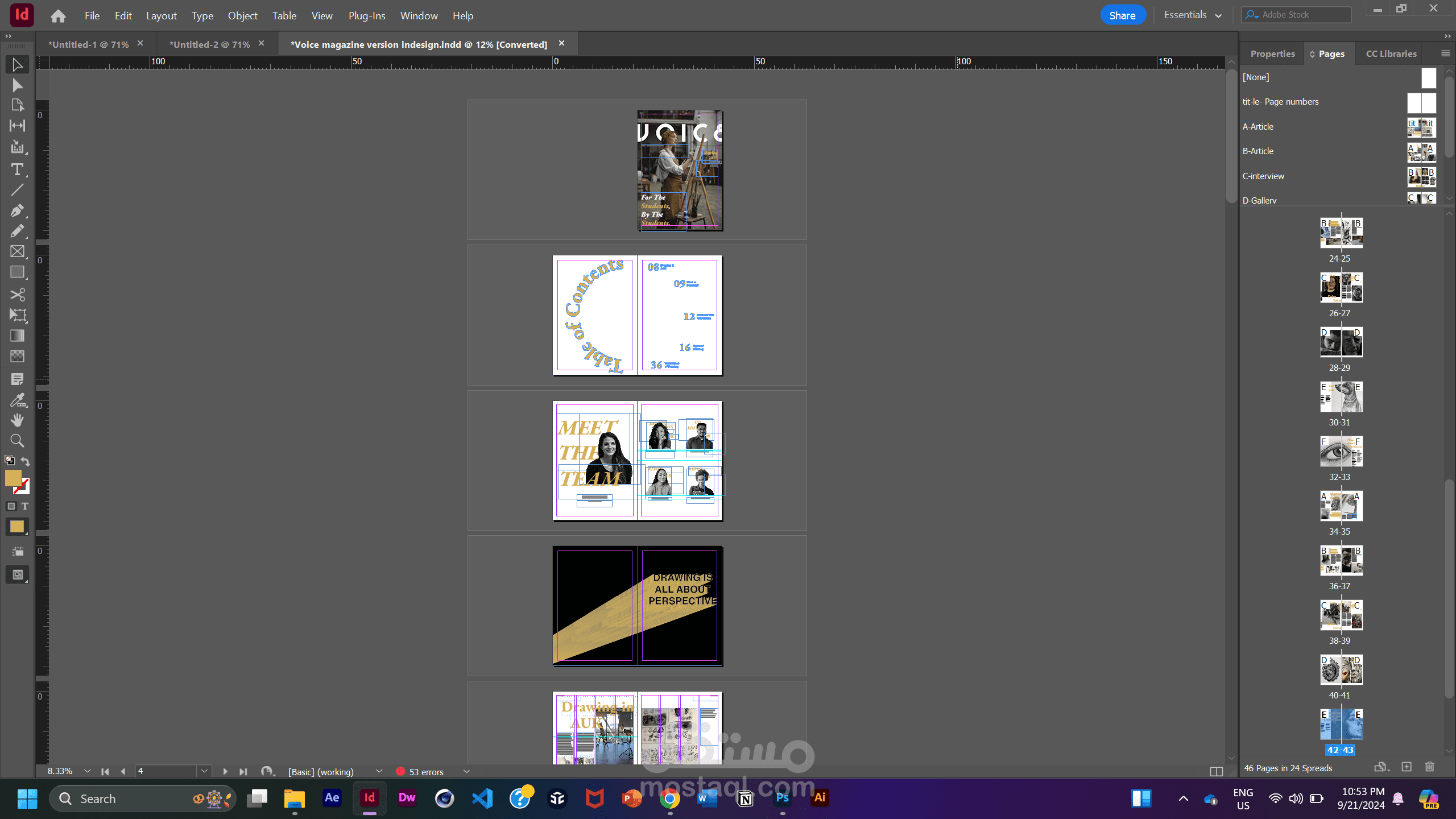Viewport: 1456px width, 819px height.
Task: Open the zoom percentage dropdown
Action: tap(87, 771)
